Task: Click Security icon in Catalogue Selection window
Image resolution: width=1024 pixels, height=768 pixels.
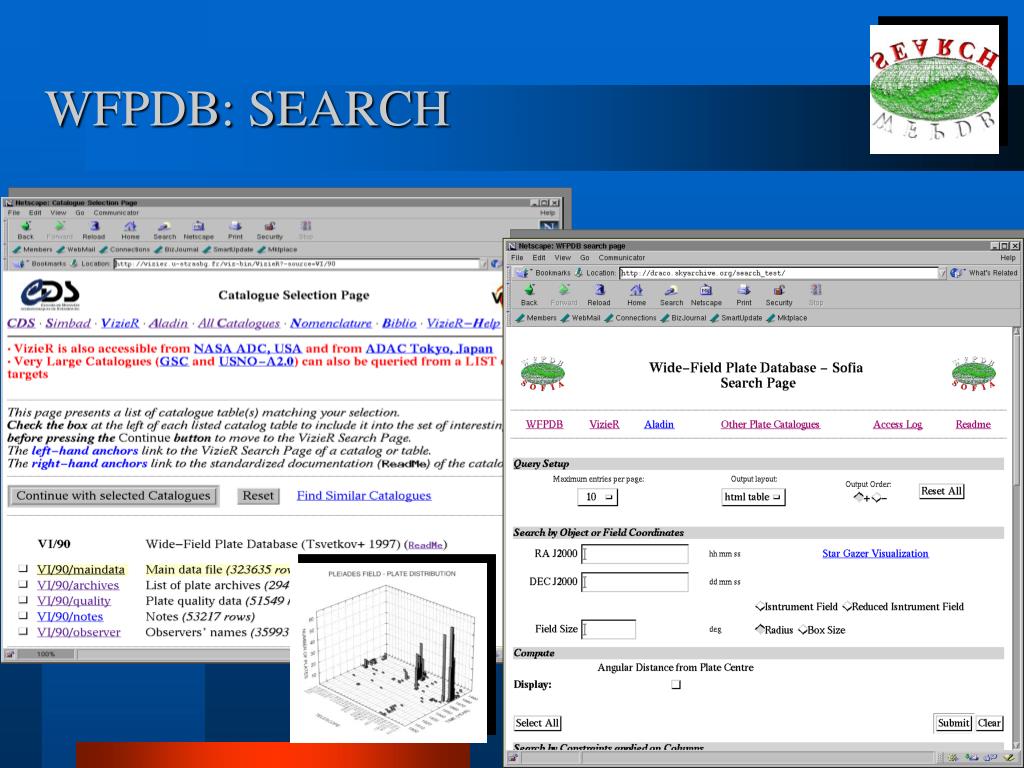Action: coord(270,230)
